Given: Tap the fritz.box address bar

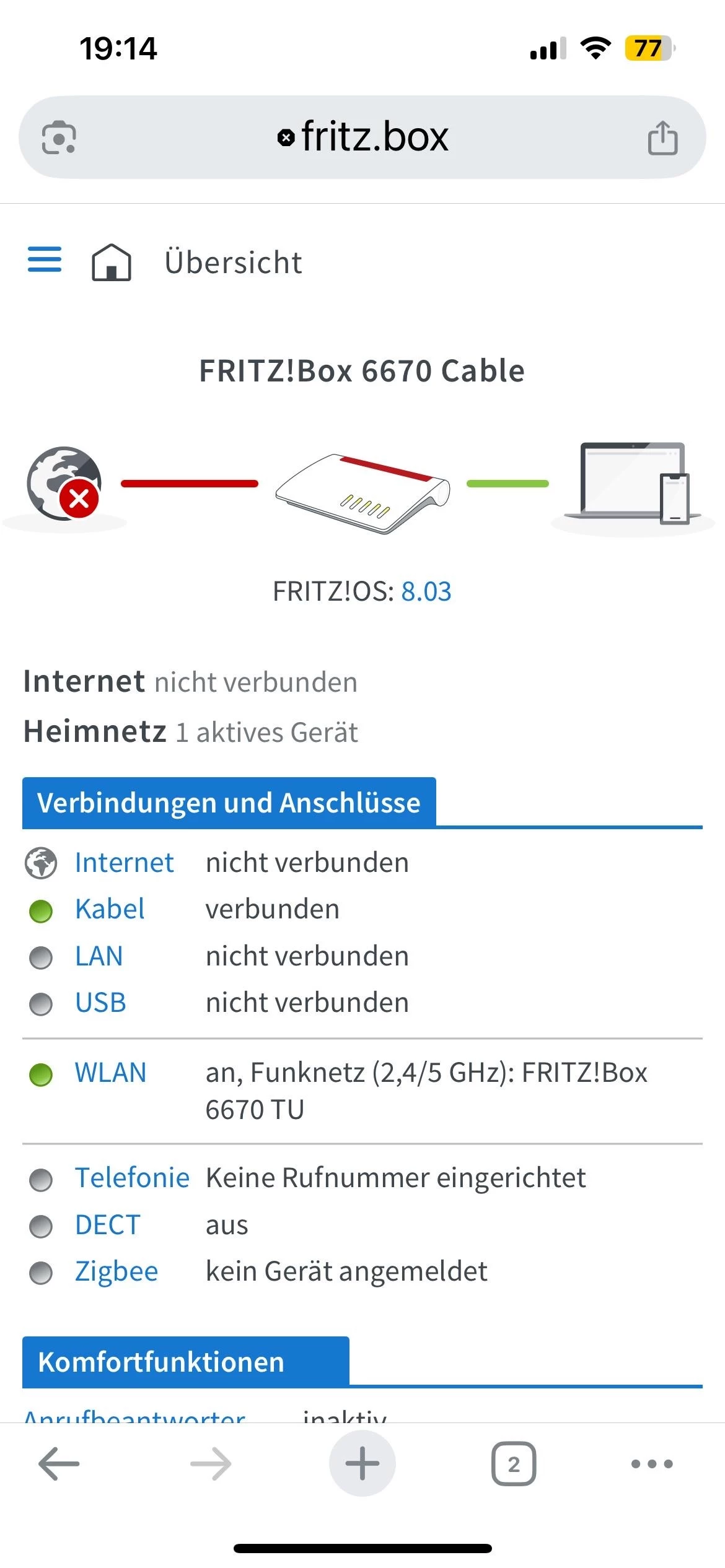Looking at the screenshot, I should 362,137.
